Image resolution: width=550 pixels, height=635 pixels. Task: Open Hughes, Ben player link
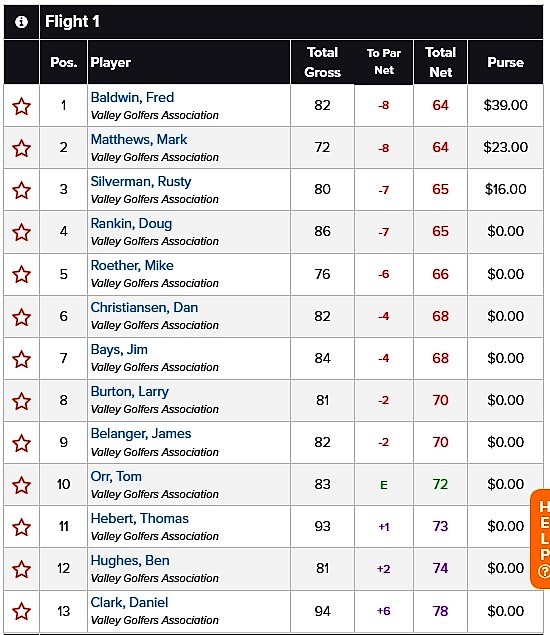[x=130, y=560]
